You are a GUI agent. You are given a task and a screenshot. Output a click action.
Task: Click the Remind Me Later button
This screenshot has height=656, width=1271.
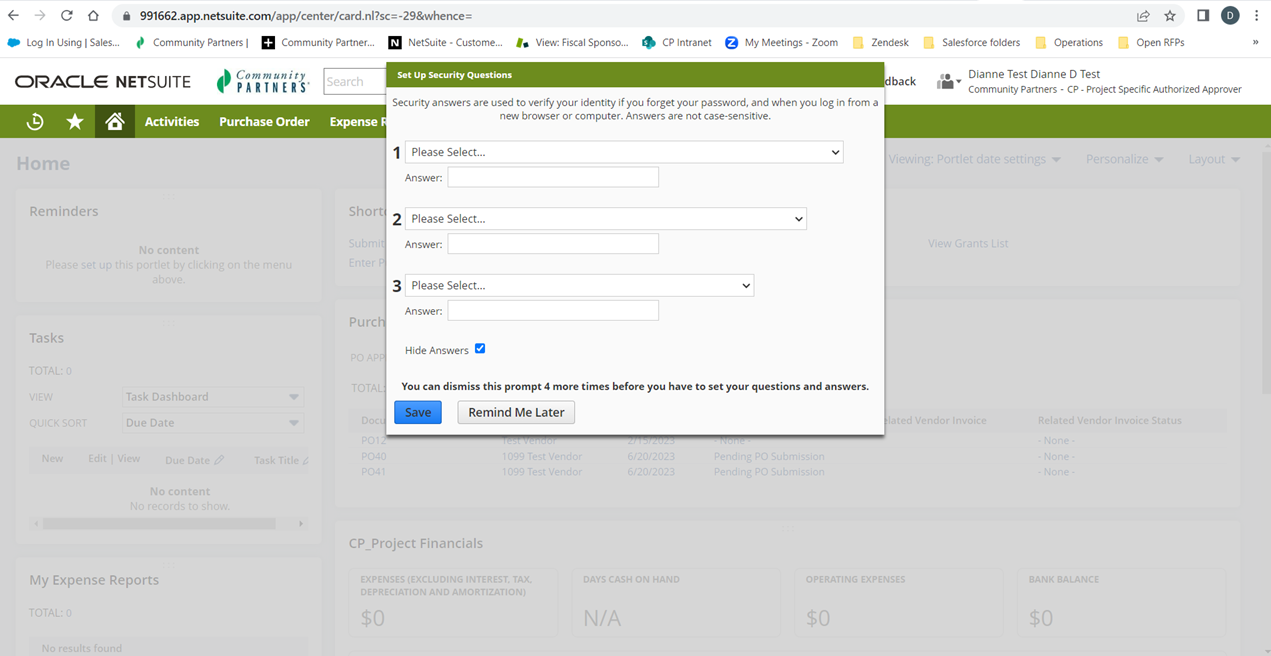[x=516, y=412]
